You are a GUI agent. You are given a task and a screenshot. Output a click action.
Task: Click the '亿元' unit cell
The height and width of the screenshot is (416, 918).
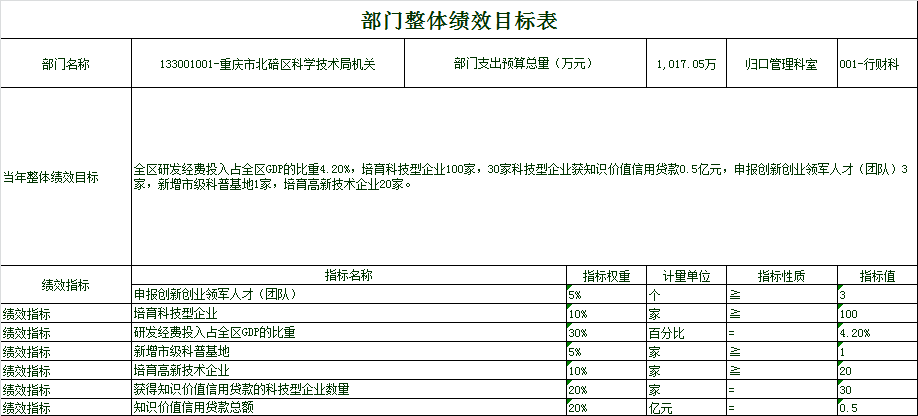686,407
